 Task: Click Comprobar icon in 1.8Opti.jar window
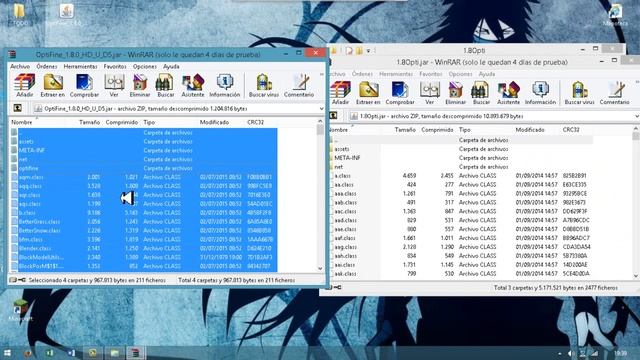[400, 93]
